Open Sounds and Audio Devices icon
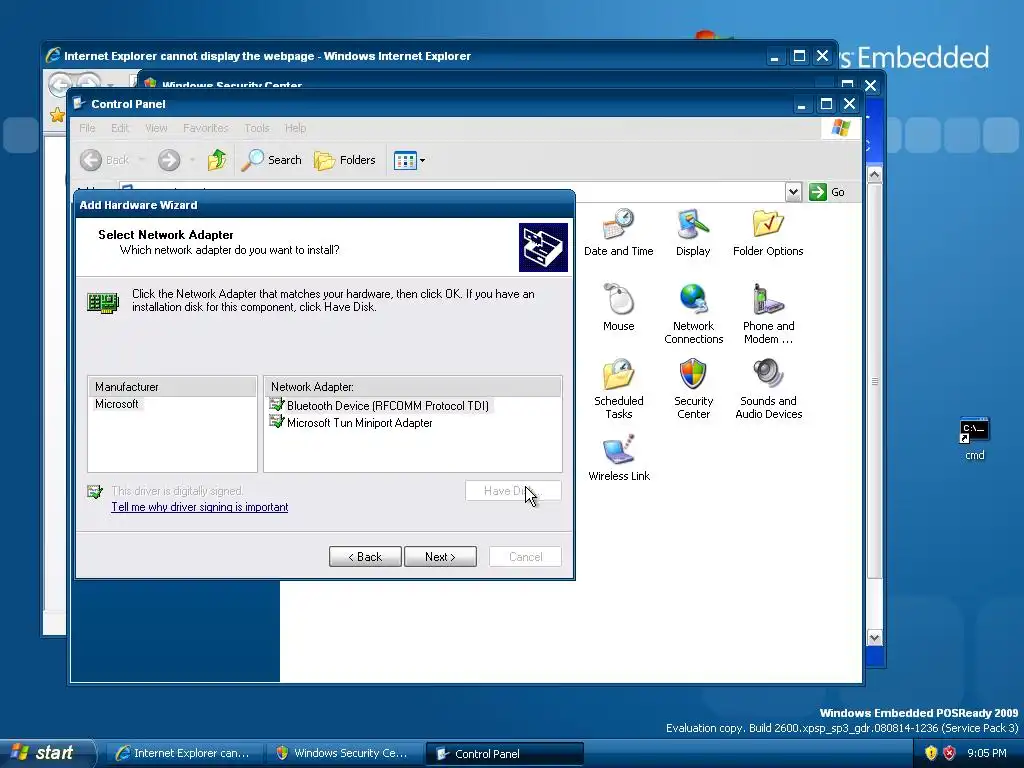The width and height of the screenshot is (1024, 768). [769, 389]
